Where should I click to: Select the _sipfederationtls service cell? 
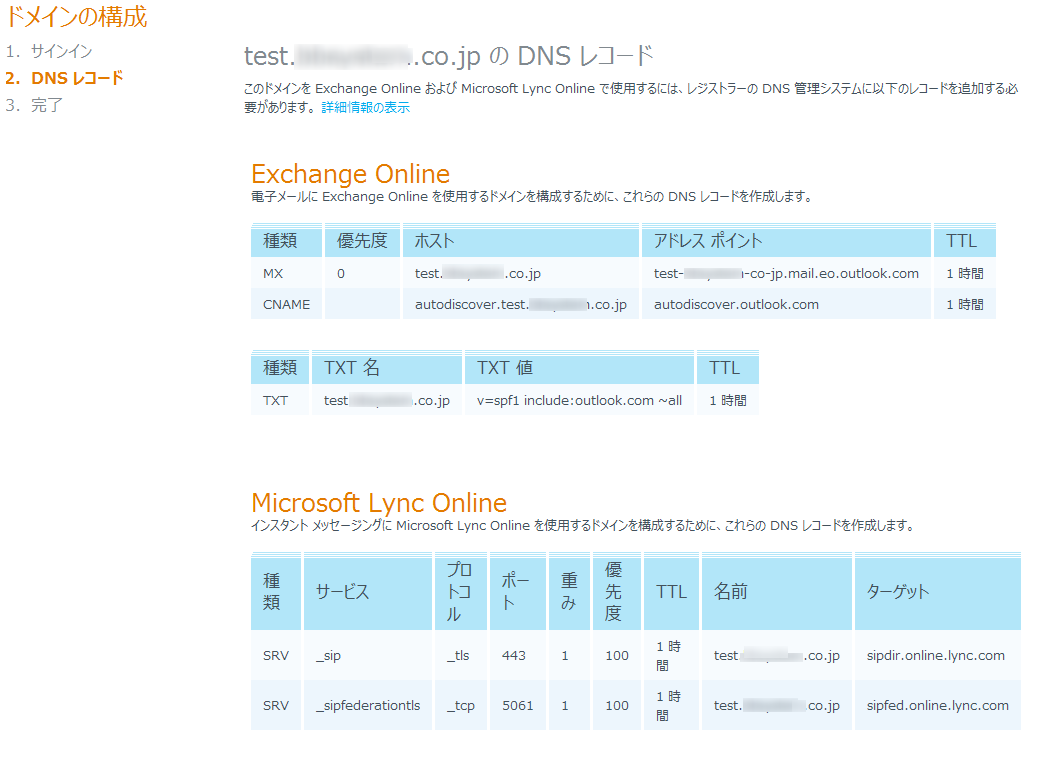tap(368, 705)
